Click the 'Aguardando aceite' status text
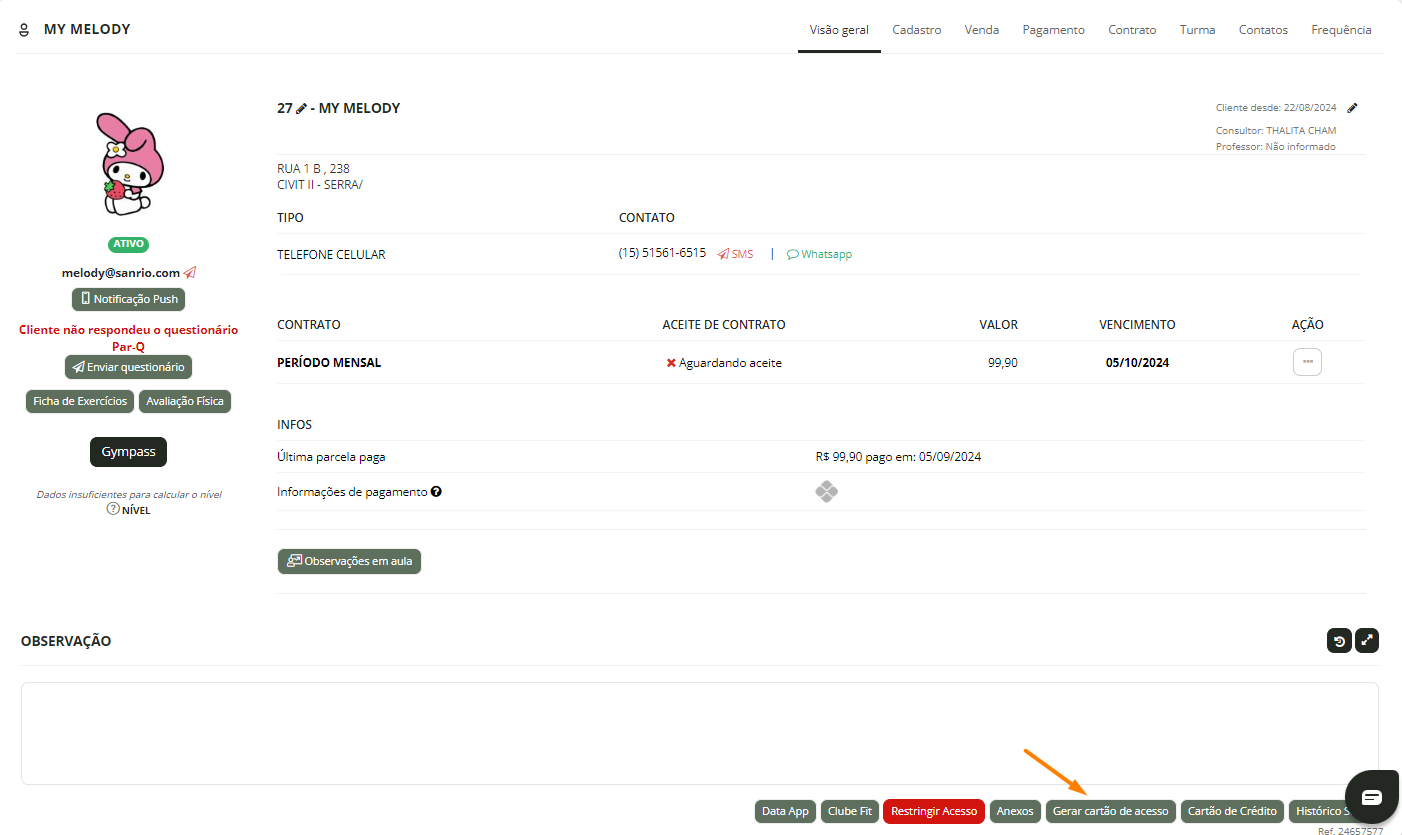The width and height of the screenshot is (1402, 835). pyautogui.click(x=730, y=363)
